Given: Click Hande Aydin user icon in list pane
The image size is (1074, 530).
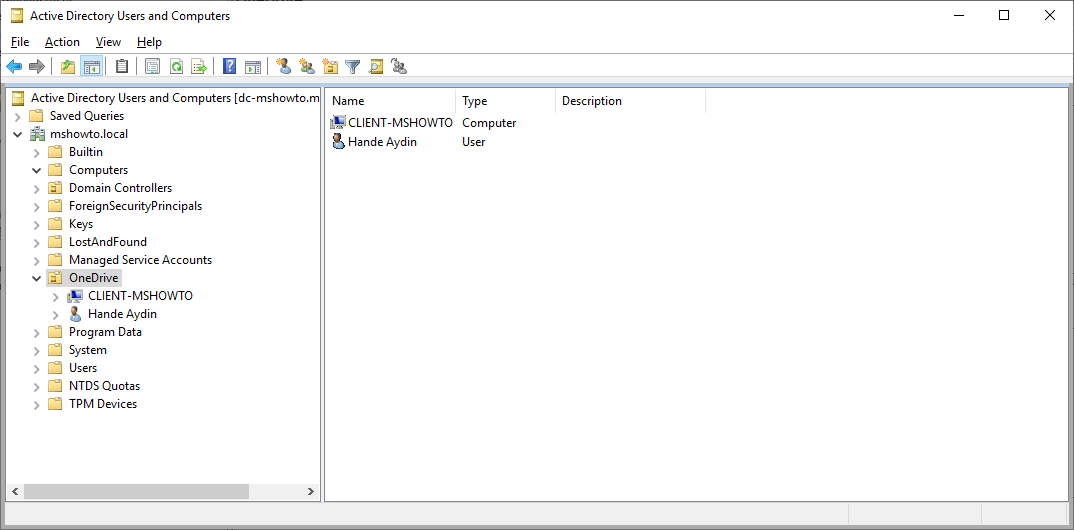Looking at the screenshot, I should pos(338,142).
